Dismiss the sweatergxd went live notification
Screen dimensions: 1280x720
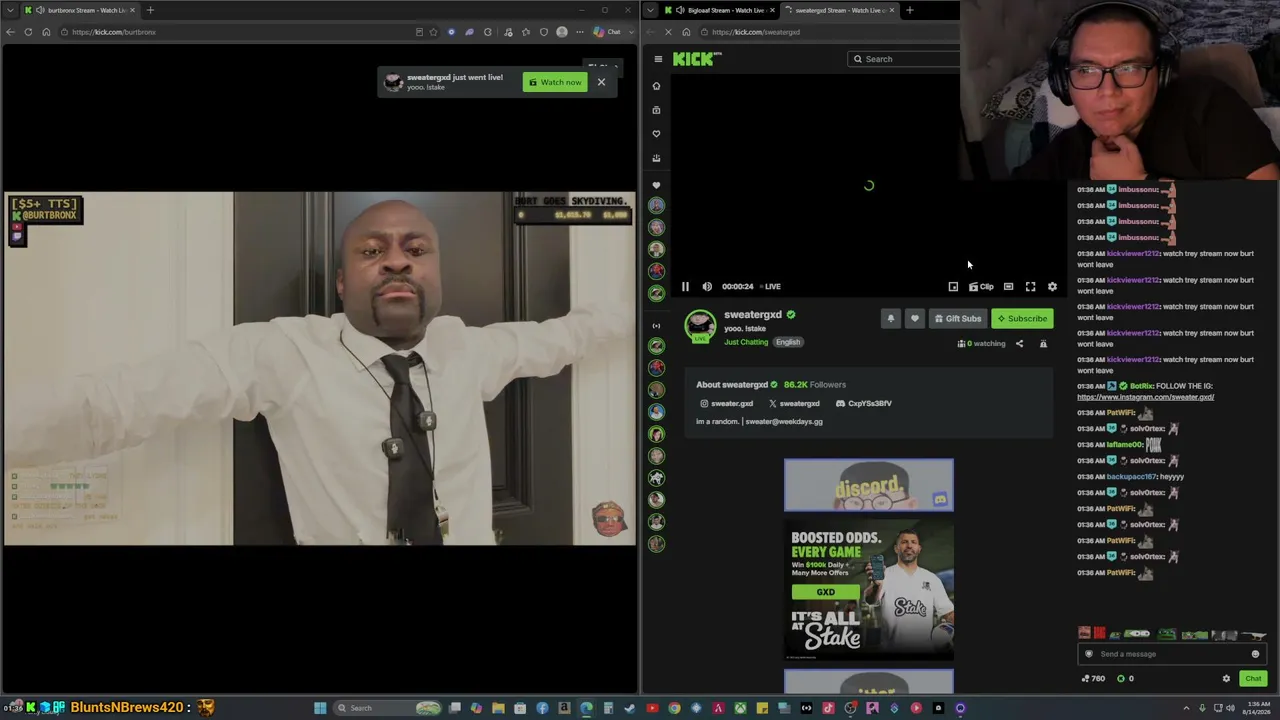click(x=601, y=82)
